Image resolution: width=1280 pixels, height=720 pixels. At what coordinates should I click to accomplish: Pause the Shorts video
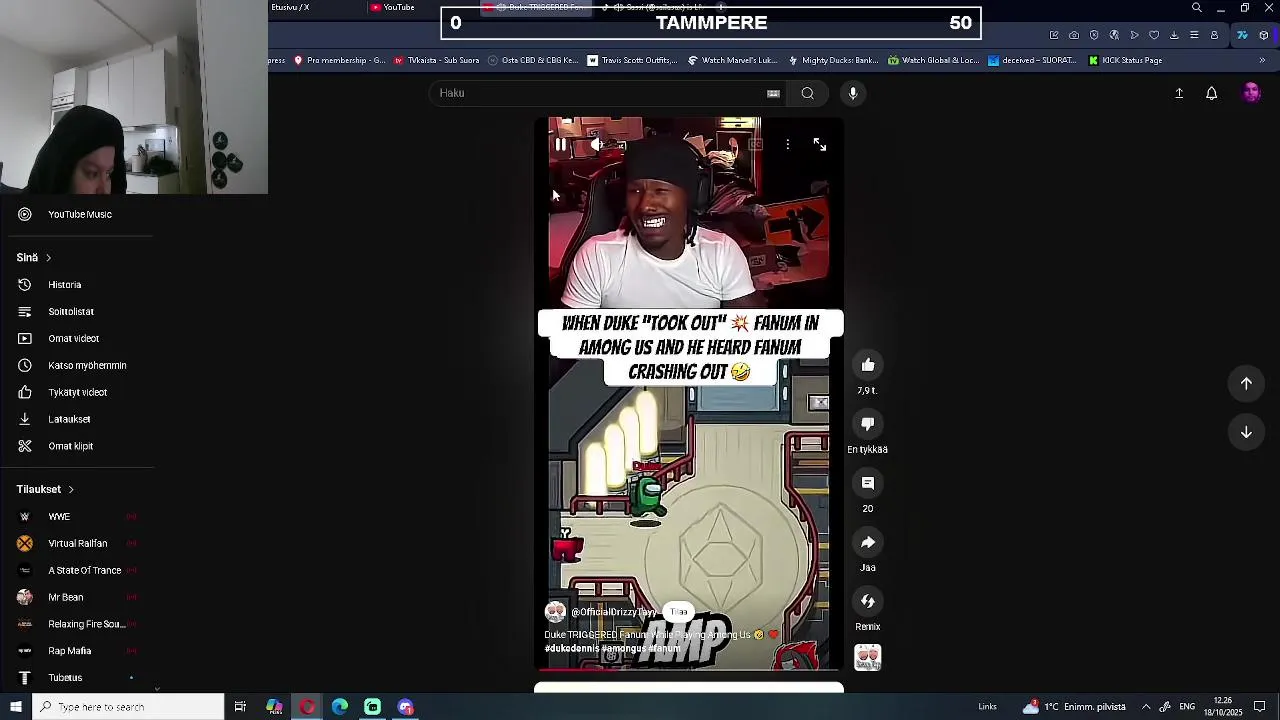coord(561,145)
